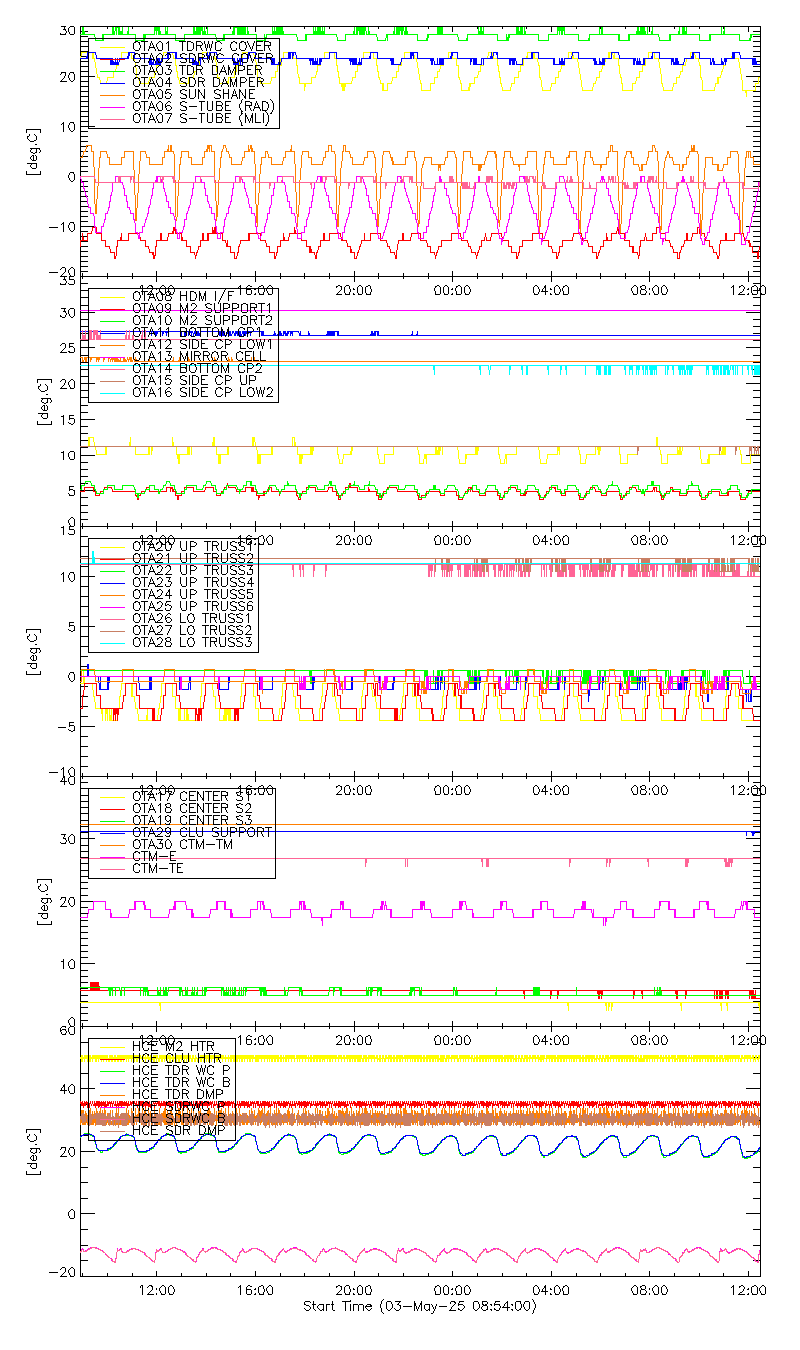Click the OTA01 TDRWC COVER legend entry
Image resolution: width=800 pixels, height=1350 pixels.
pos(201,47)
